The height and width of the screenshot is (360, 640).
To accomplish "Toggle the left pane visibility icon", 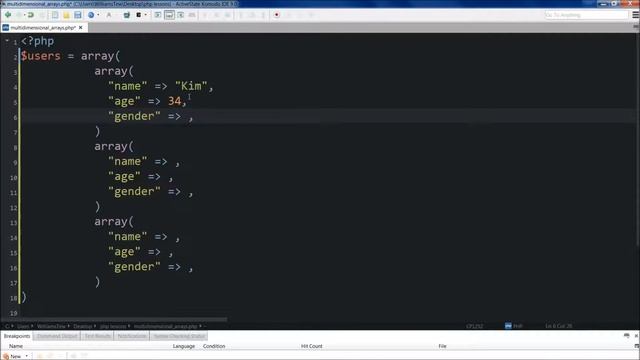I will pyautogui.click(x=158, y=15).
